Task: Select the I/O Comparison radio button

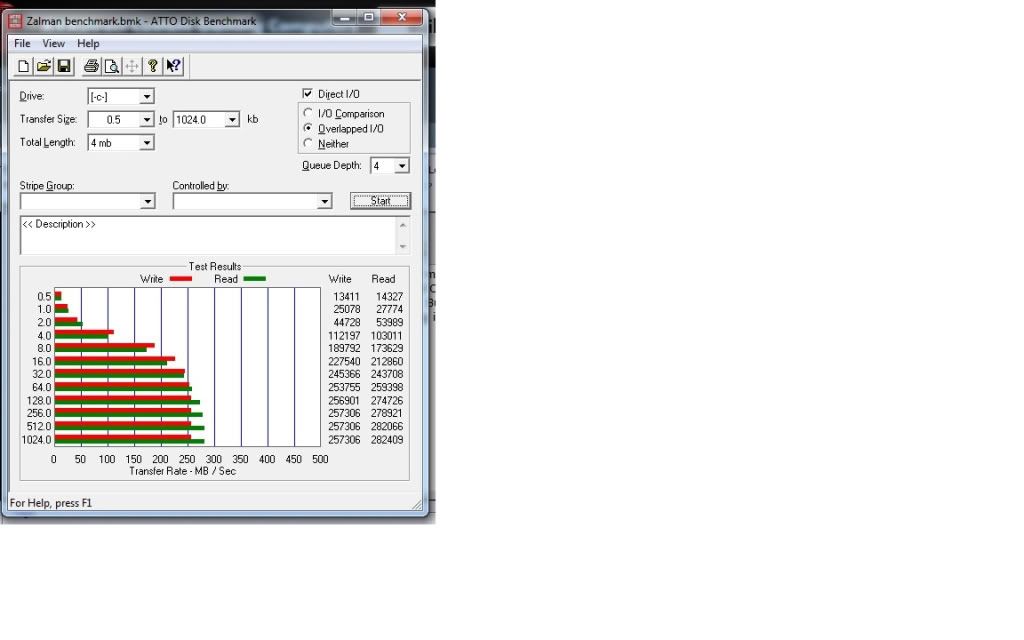Action: (x=308, y=113)
